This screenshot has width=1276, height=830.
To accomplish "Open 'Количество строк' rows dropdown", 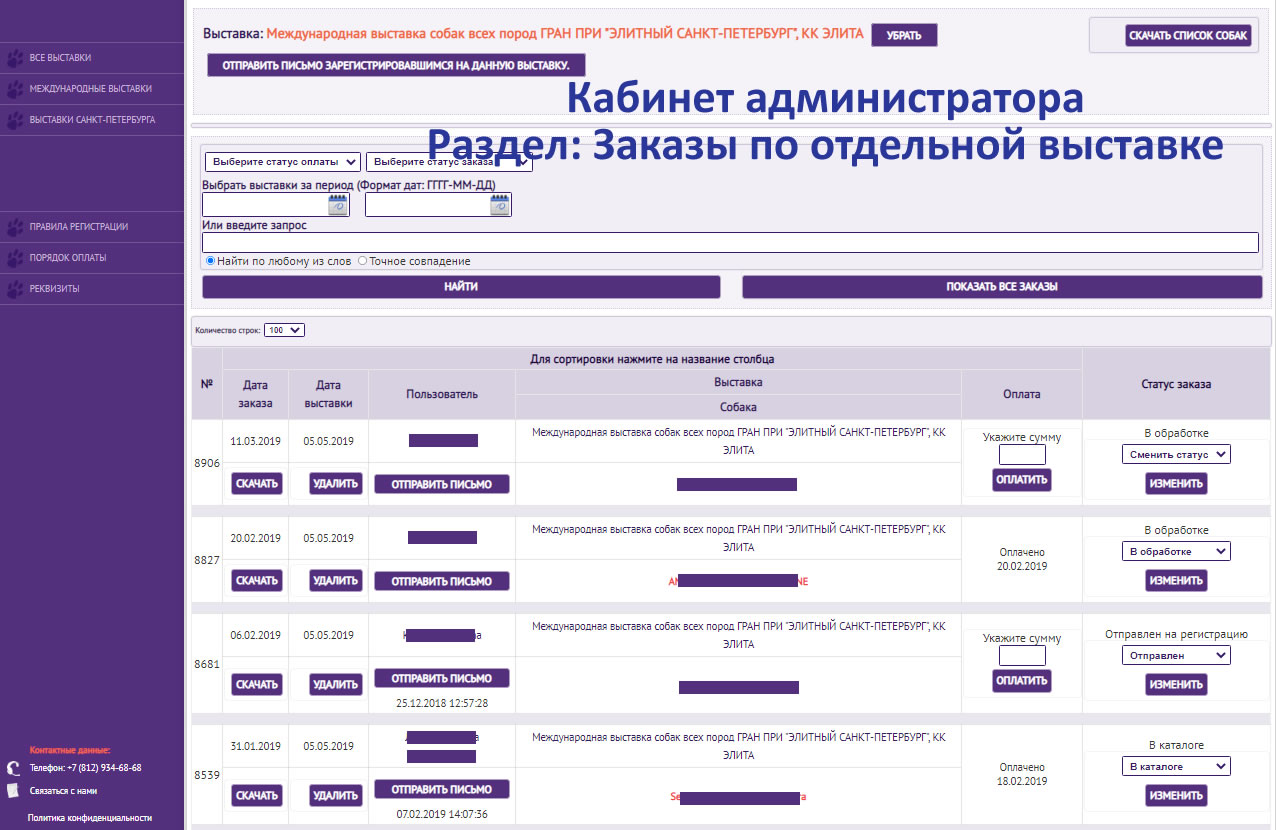I will pyautogui.click(x=284, y=330).
